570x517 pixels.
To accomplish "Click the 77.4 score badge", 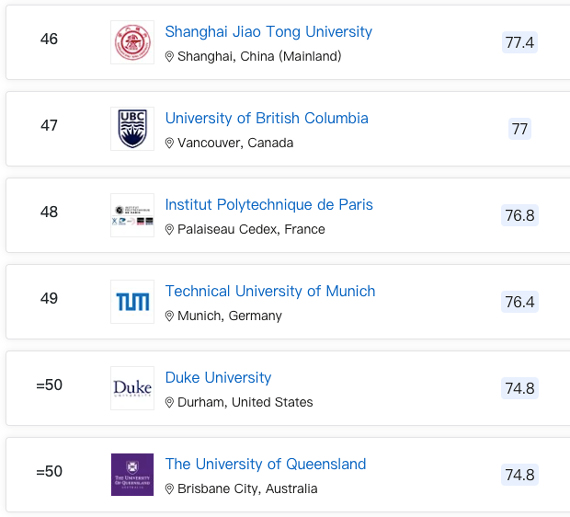I will pos(520,43).
